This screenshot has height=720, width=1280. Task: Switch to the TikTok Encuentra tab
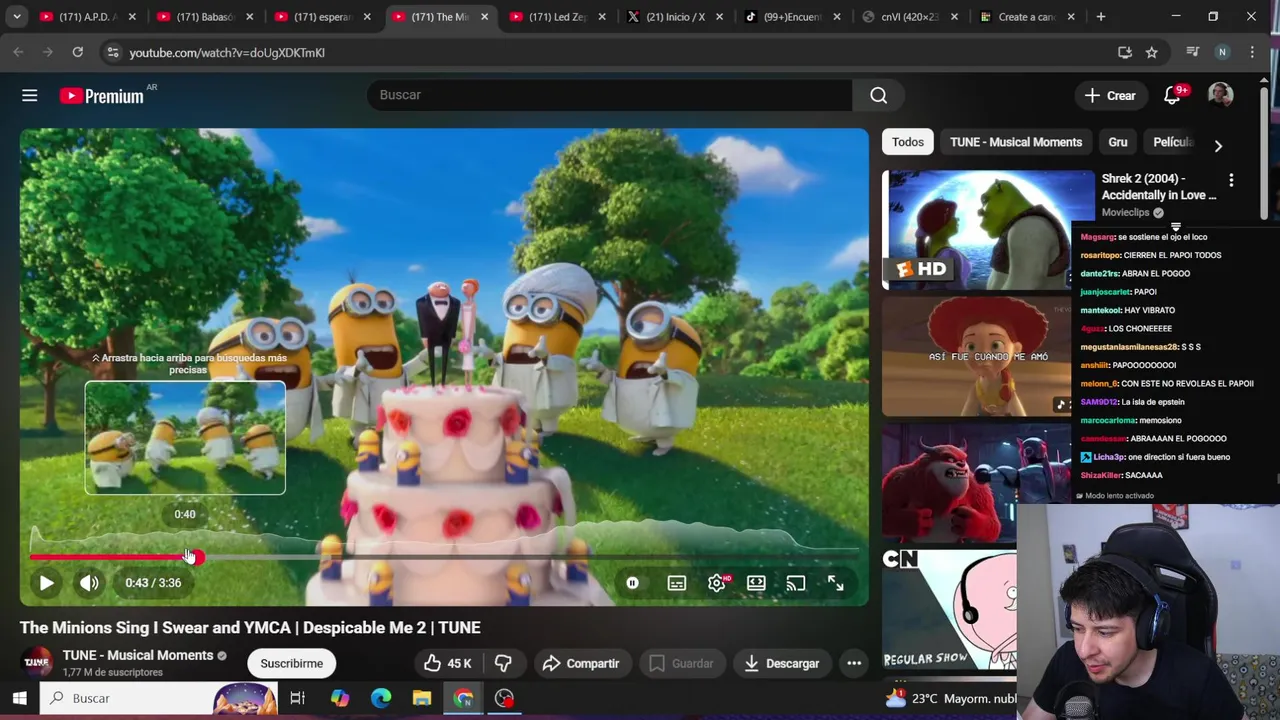coord(792,17)
